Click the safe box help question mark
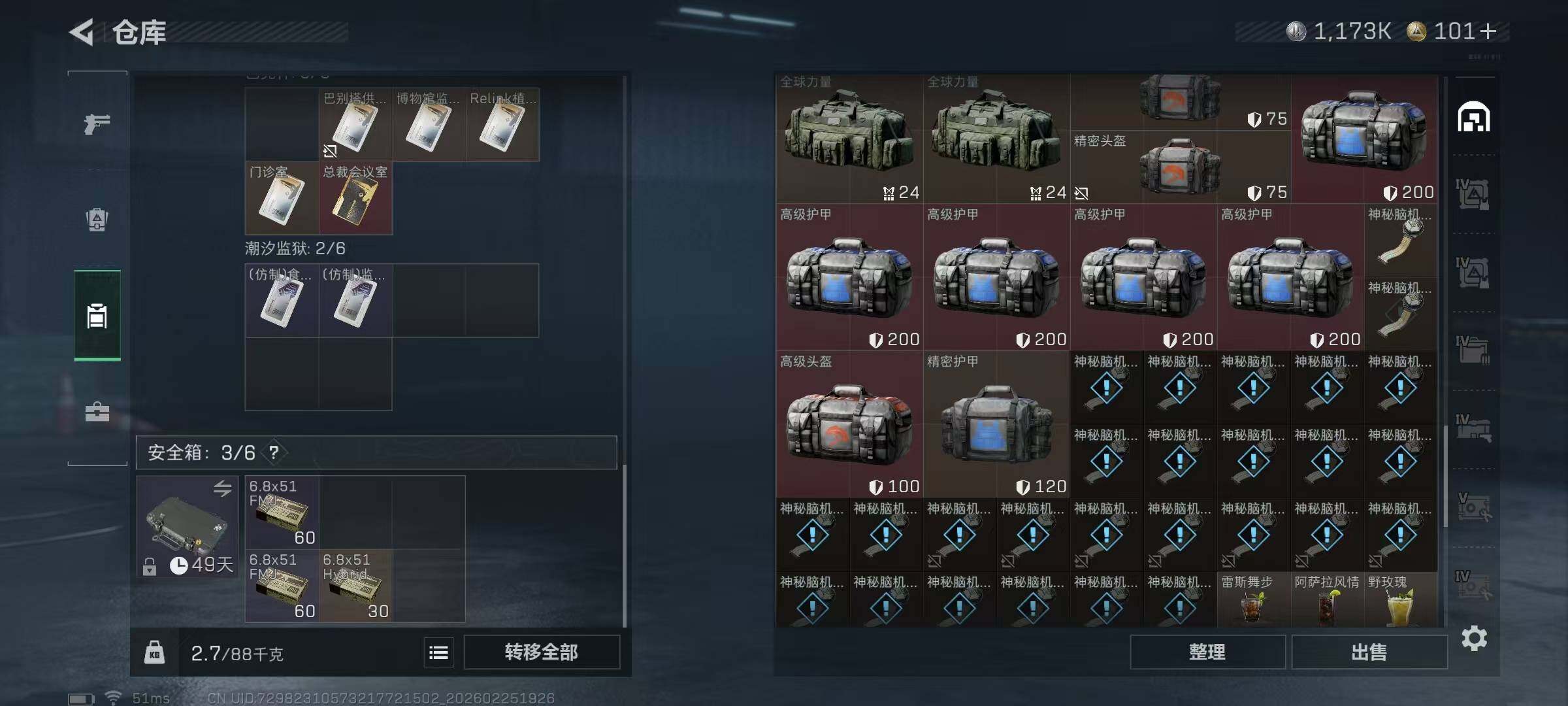 click(x=274, y=452)
